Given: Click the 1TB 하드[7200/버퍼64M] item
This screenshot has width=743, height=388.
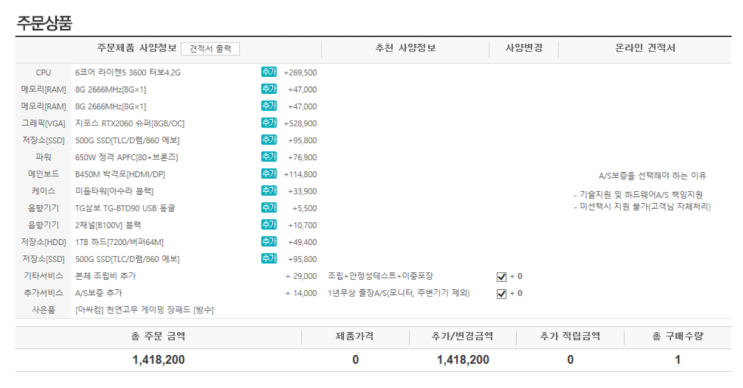Looking at the screenshot, I should click(119, 242).
